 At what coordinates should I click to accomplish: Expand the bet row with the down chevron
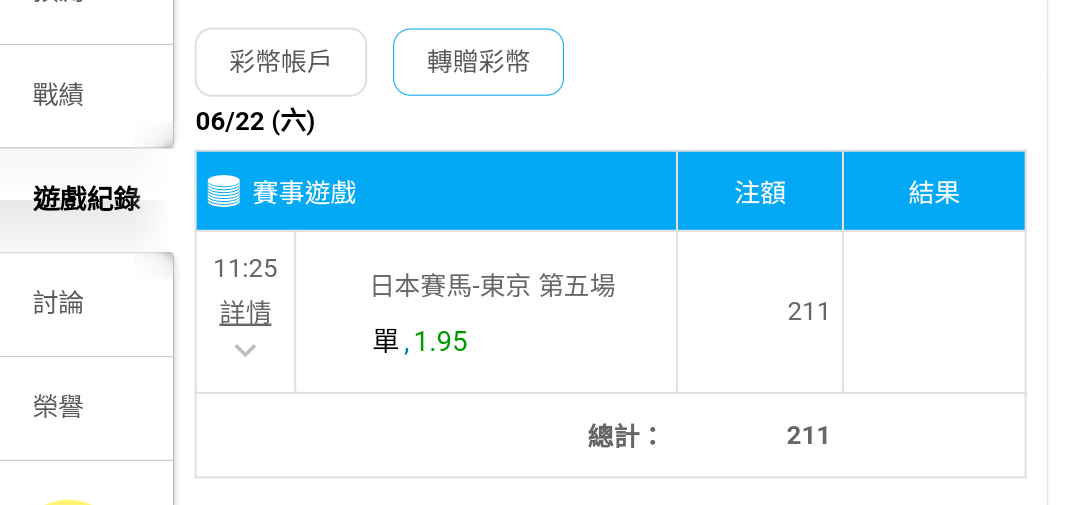(245, 350)
